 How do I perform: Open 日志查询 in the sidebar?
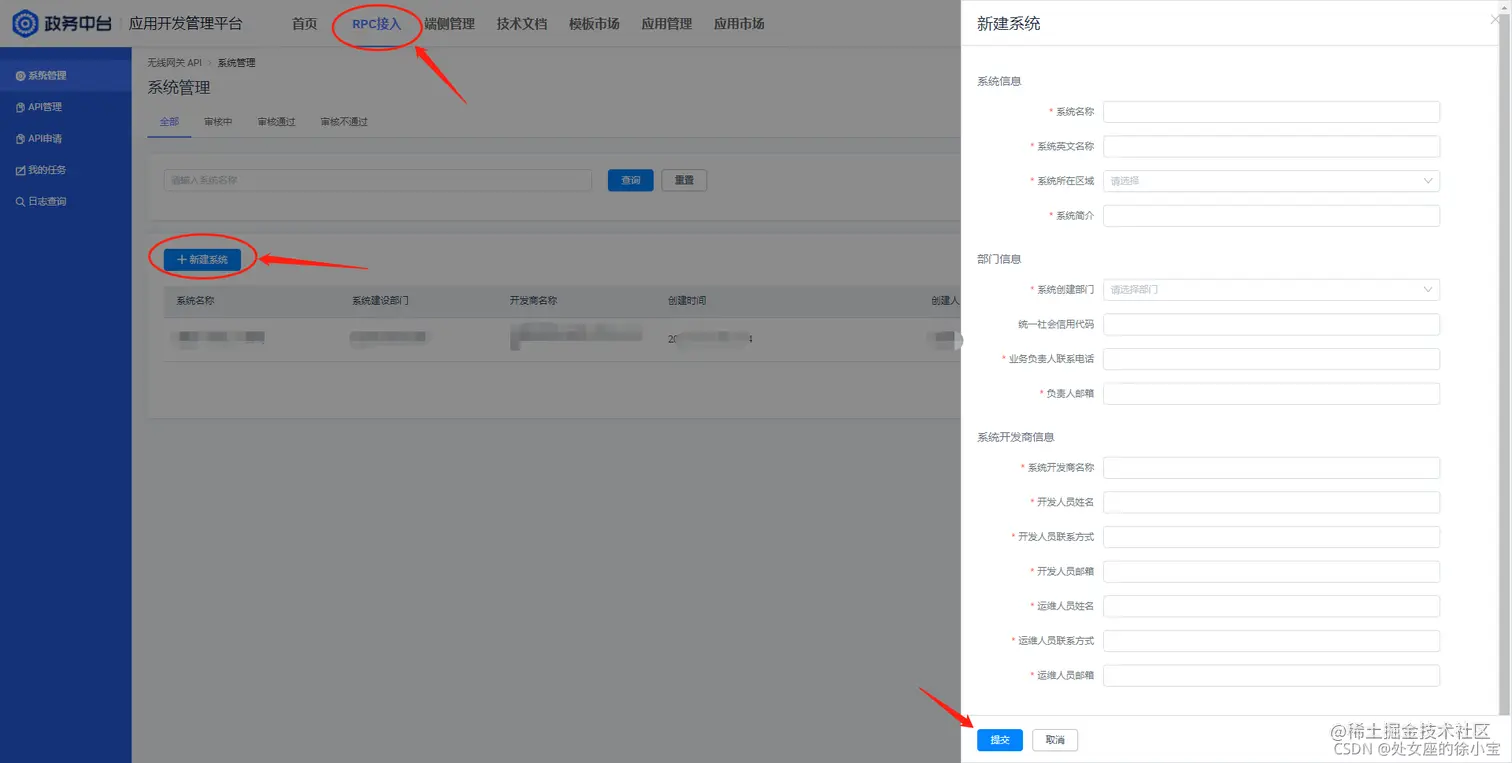click(65, 201)
